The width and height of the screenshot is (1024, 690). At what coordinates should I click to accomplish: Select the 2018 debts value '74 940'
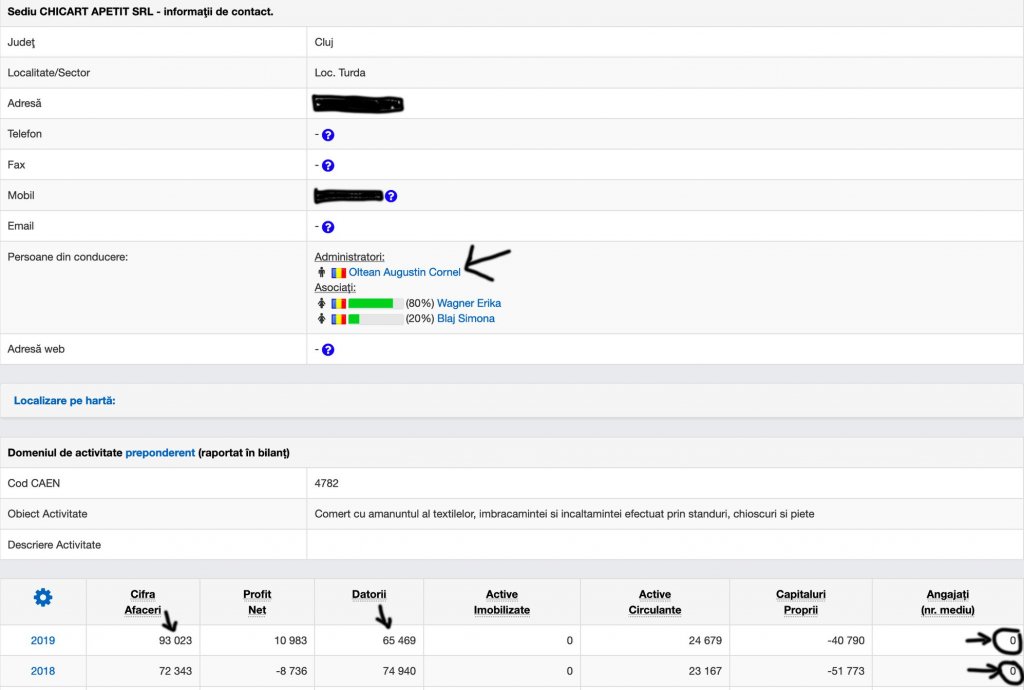click(x=399, y=671)
